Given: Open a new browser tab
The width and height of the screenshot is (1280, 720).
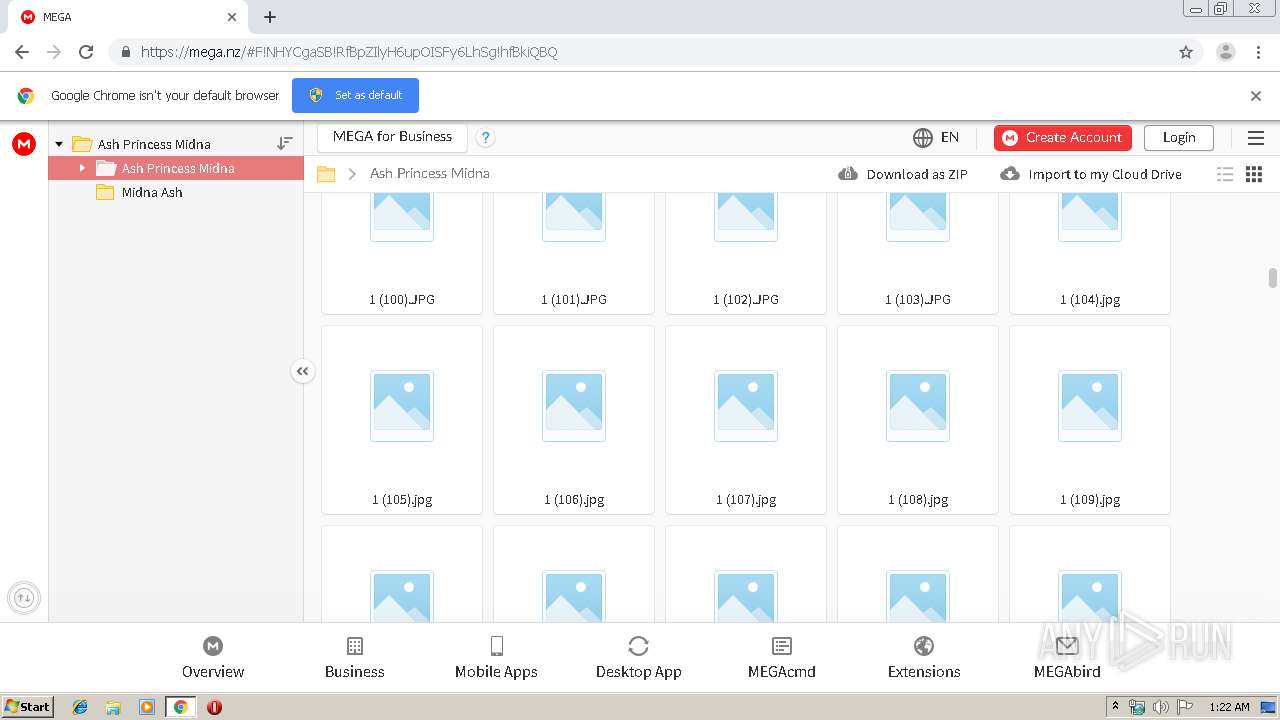Looking at the screenshot, I should click(270, 17).
